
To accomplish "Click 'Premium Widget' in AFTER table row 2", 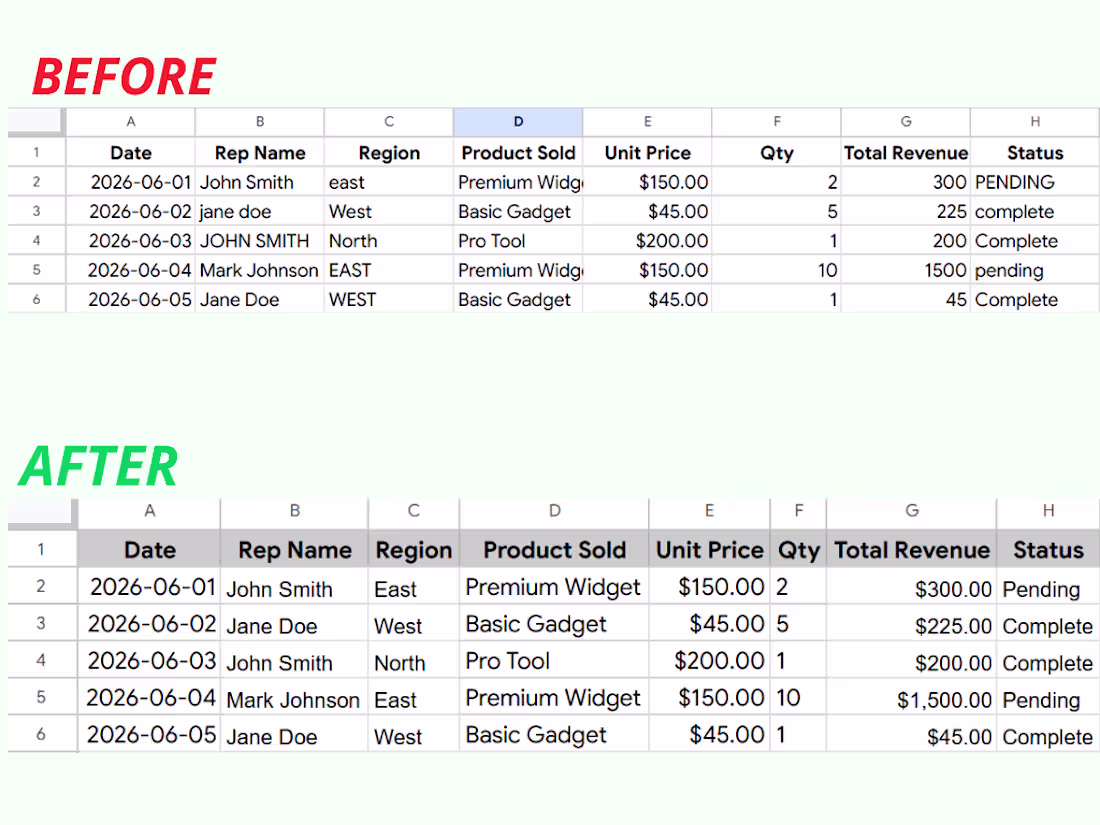I will pos(554,587).
